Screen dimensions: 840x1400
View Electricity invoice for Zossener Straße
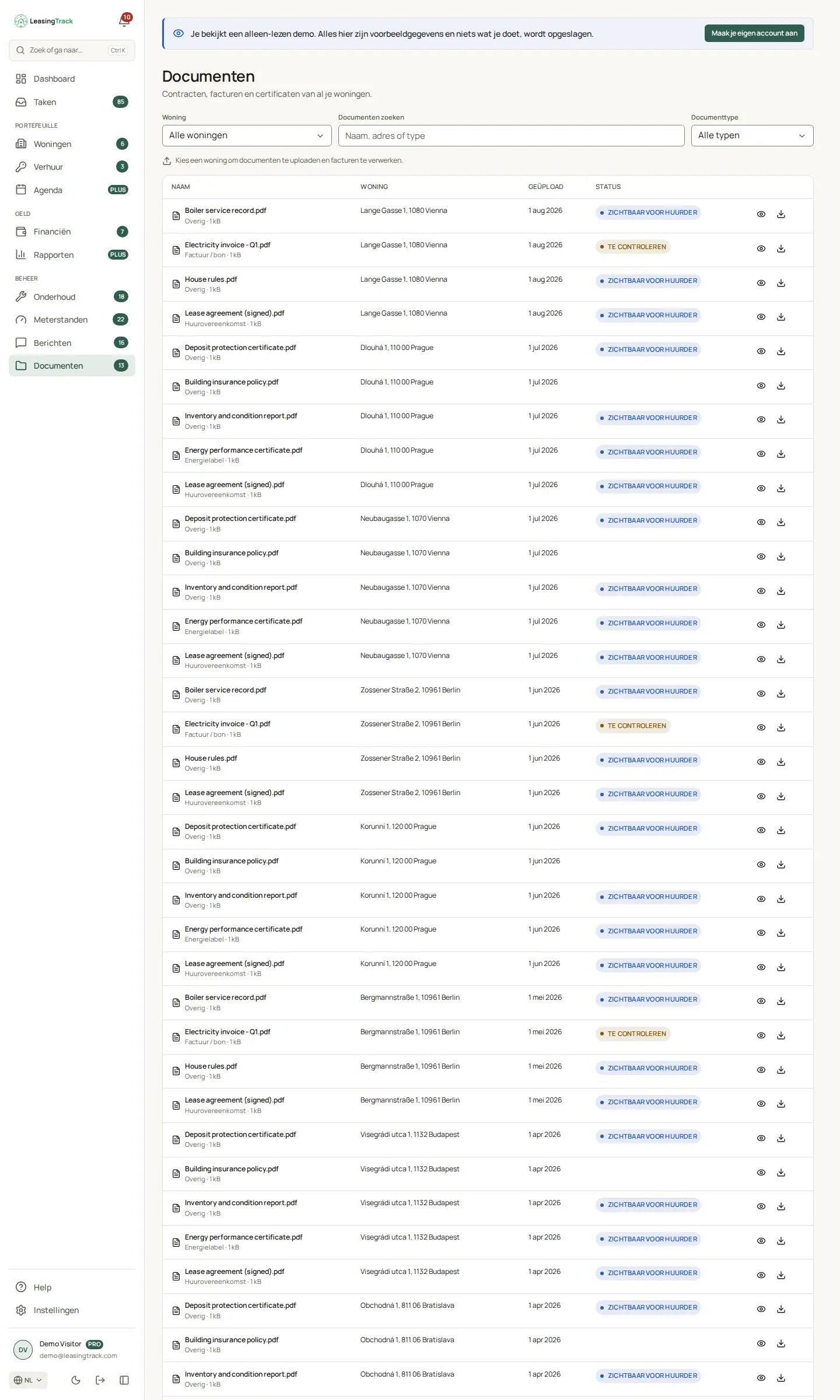(x=761, y=727)
